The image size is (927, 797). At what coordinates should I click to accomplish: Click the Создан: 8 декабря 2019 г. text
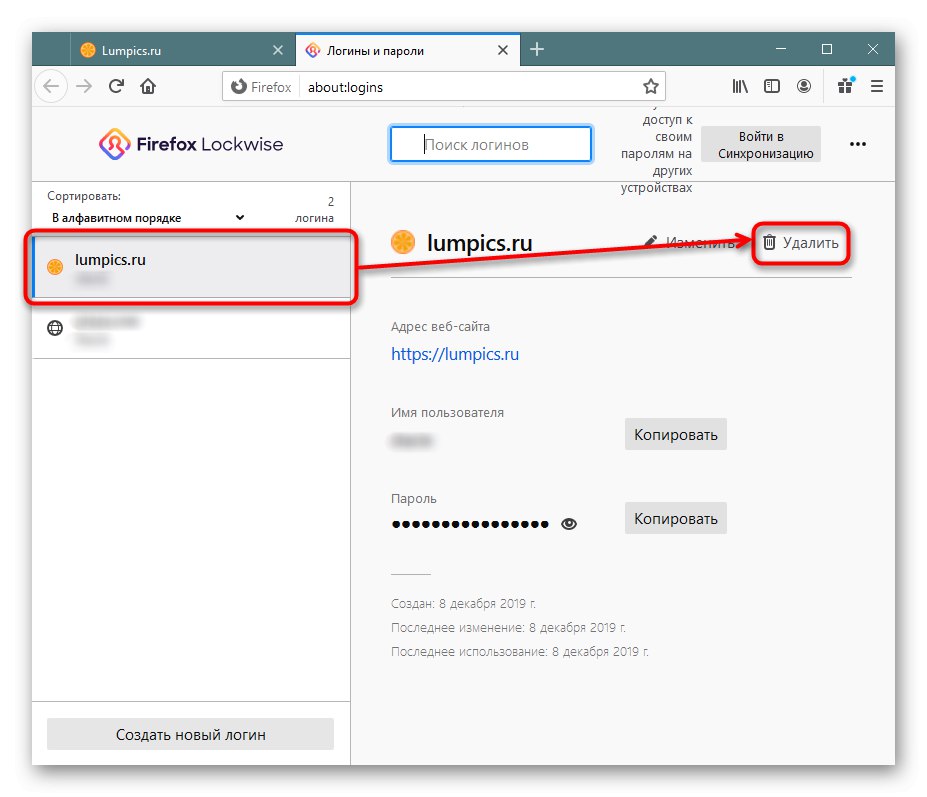(463, 604)
